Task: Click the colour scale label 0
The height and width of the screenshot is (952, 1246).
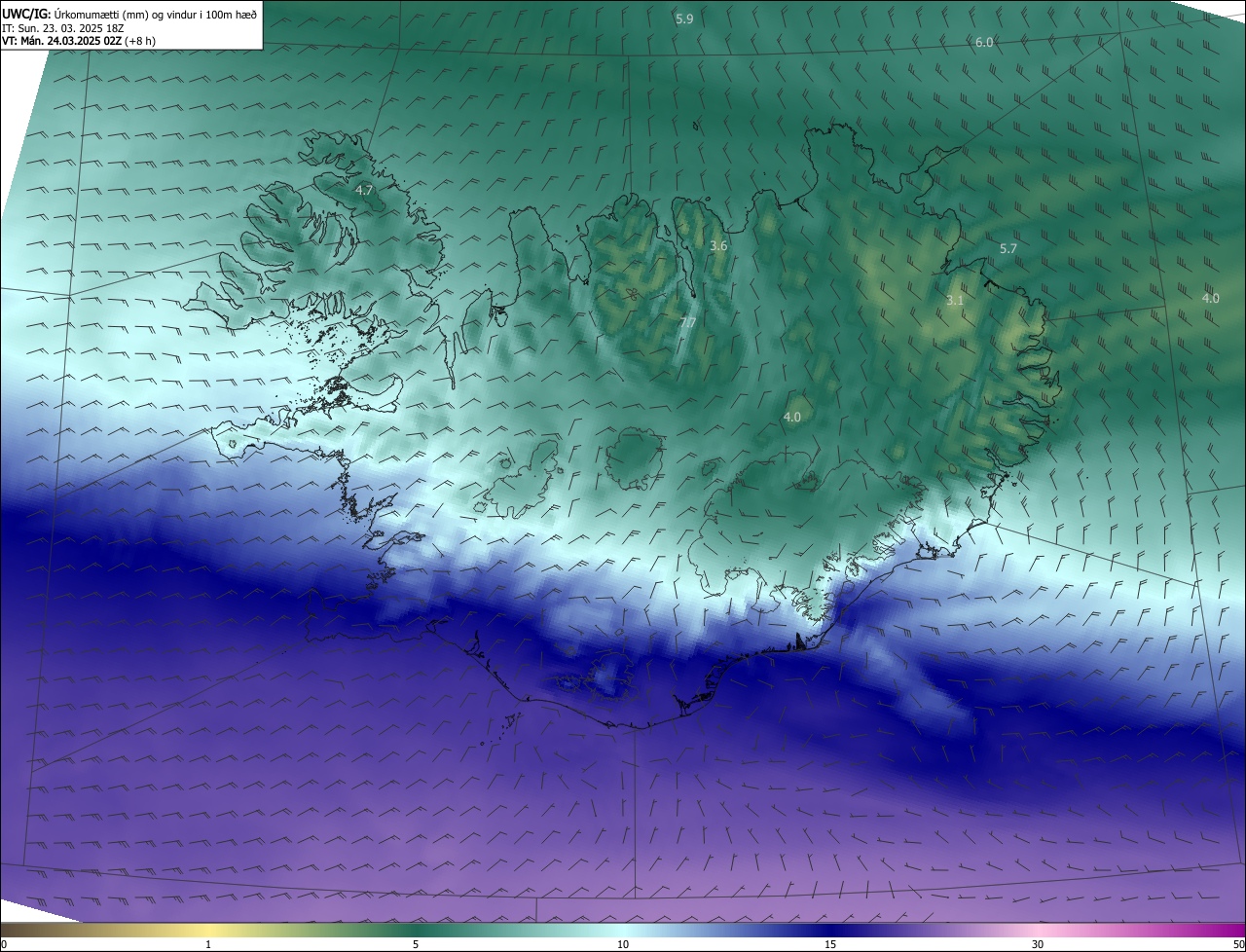Action: tap(4, 944)
